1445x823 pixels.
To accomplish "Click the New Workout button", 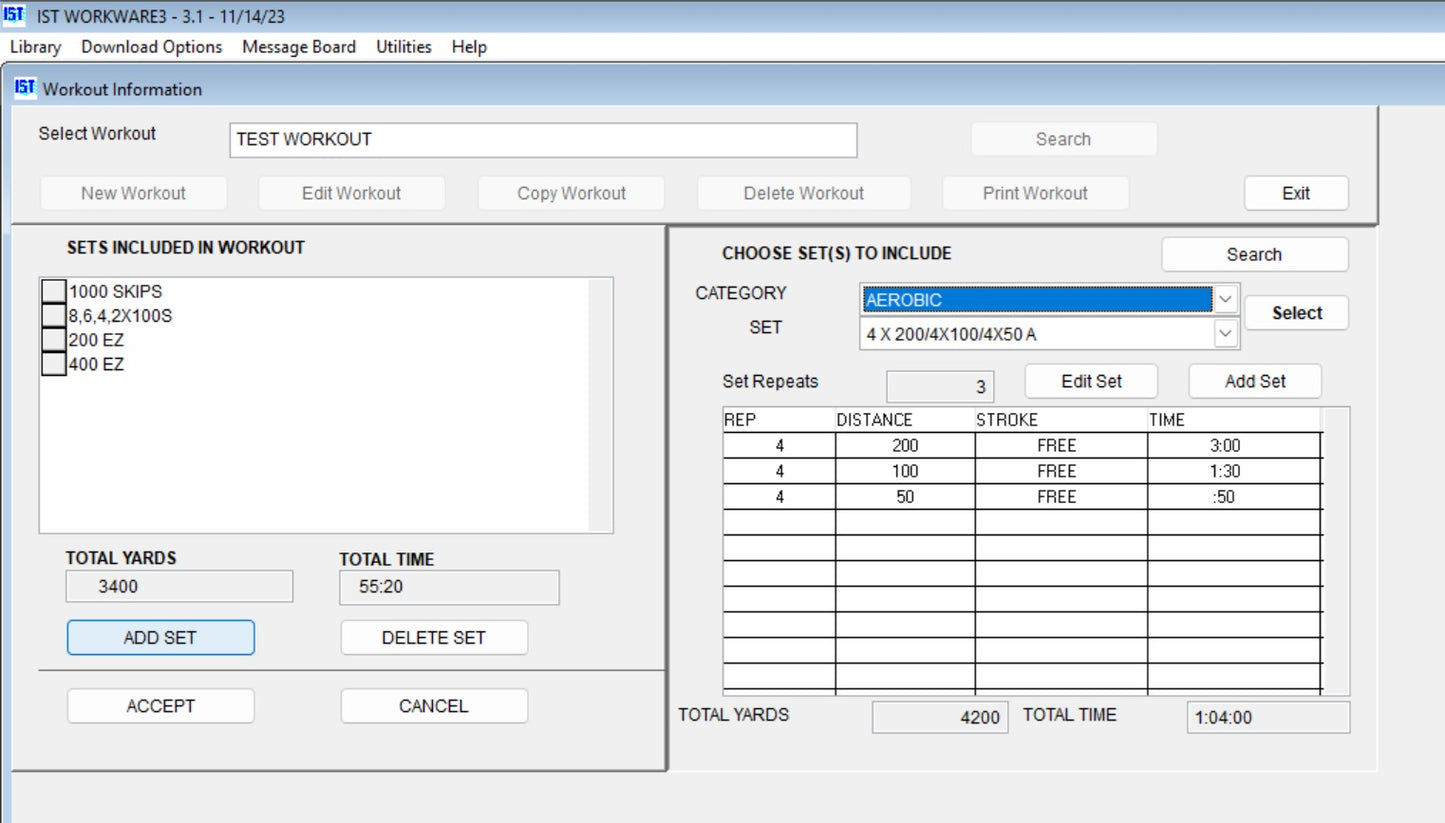I will (x=134, y=193).
